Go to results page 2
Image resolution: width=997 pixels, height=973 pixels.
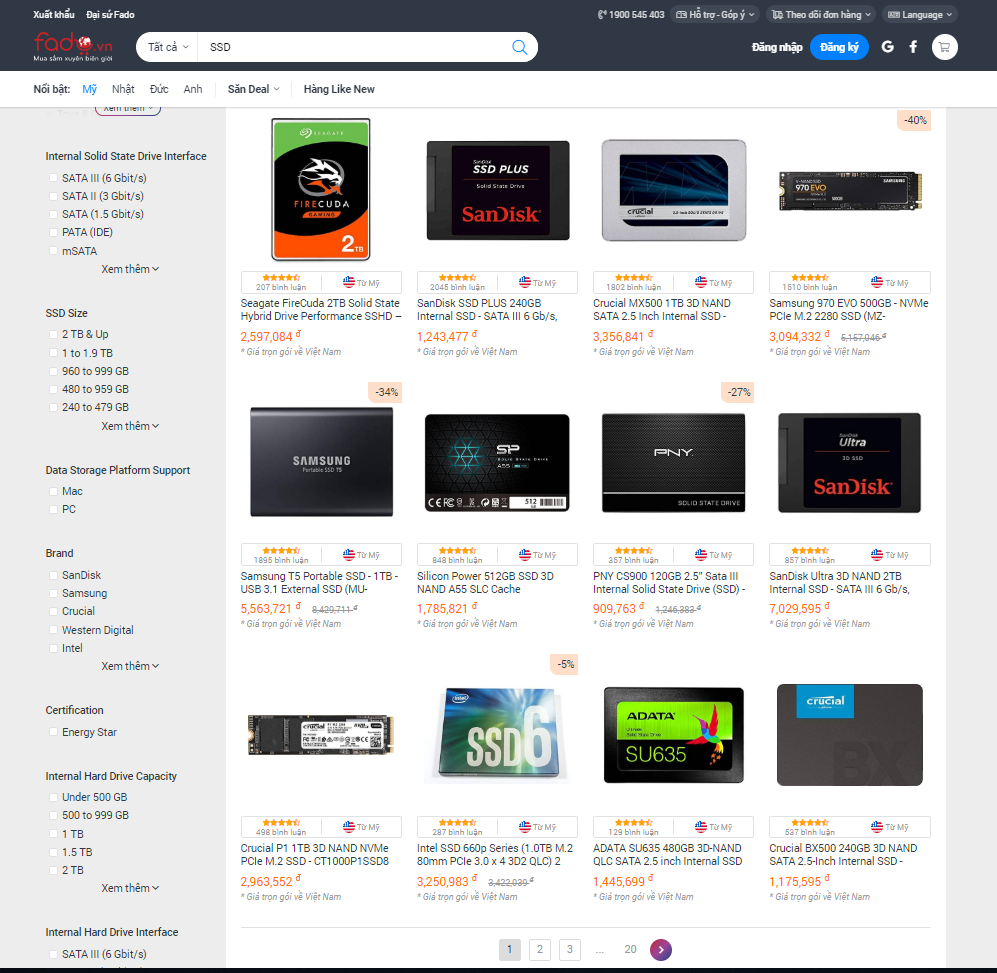(540, 949)
